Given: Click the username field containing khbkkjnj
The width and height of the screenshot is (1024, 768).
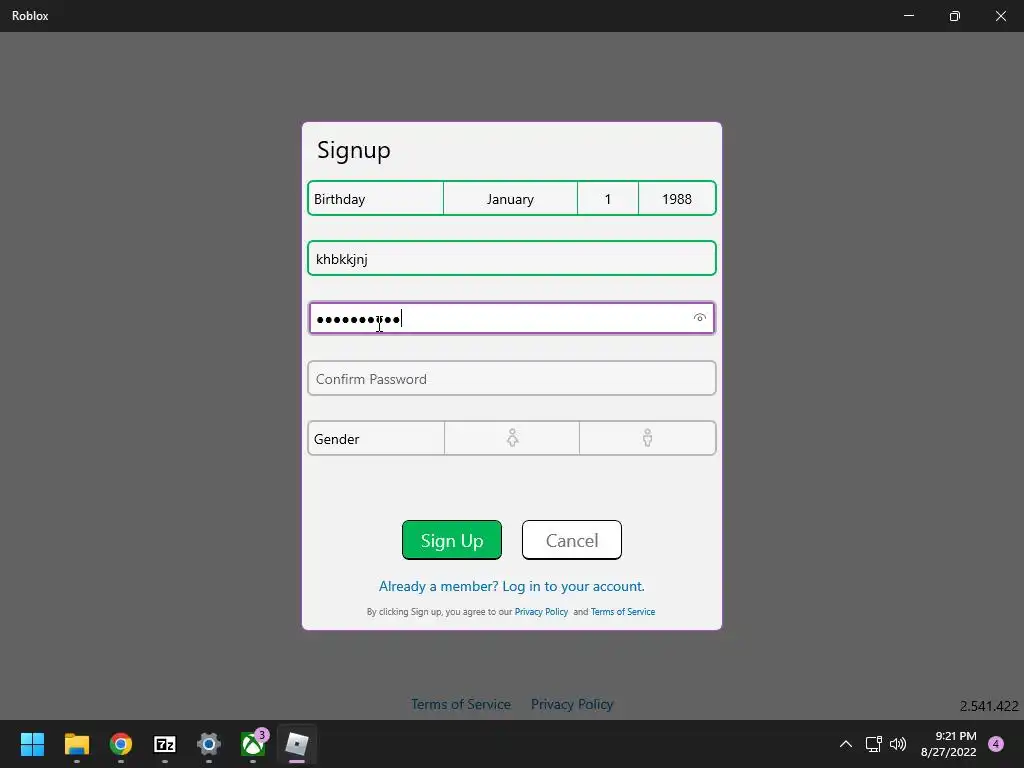Looking at the screenshot, I should pyautogui.click(x=512, y=259).
